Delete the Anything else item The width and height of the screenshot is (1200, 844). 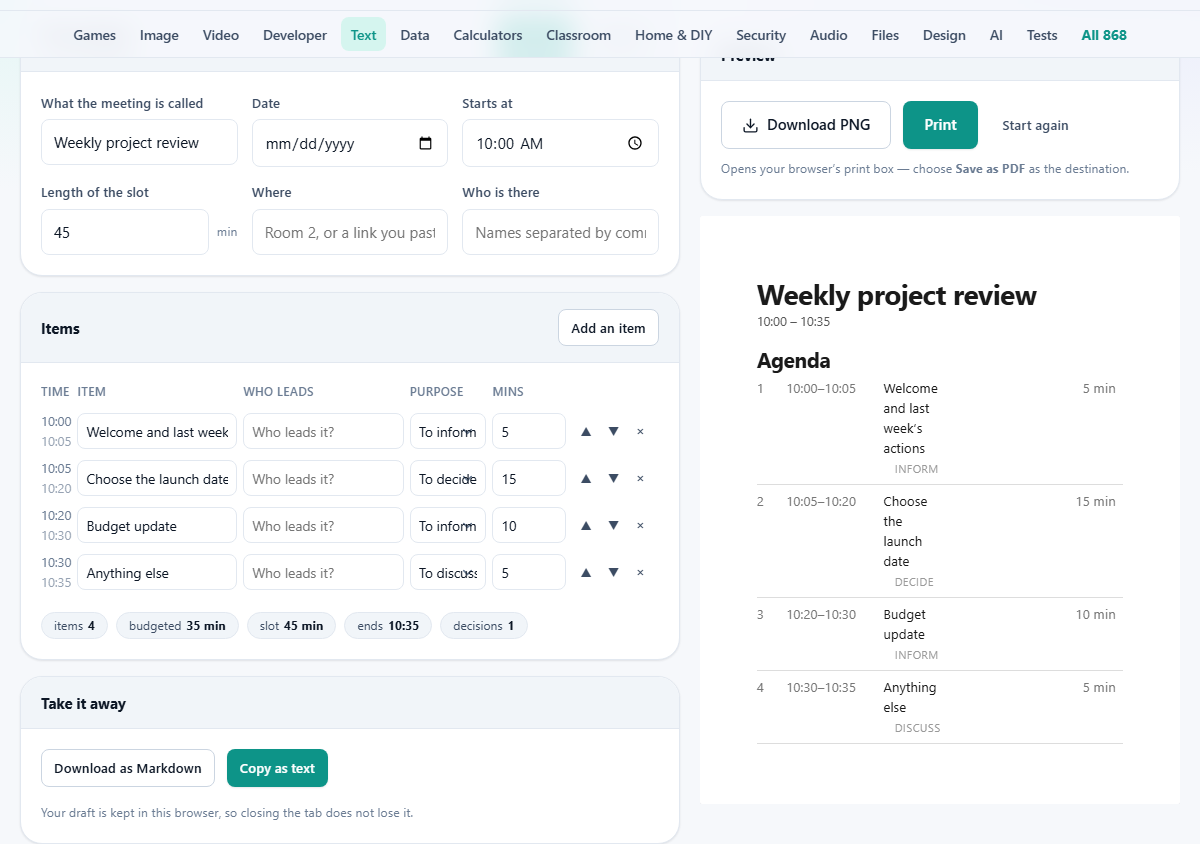(x=640, y=573)
